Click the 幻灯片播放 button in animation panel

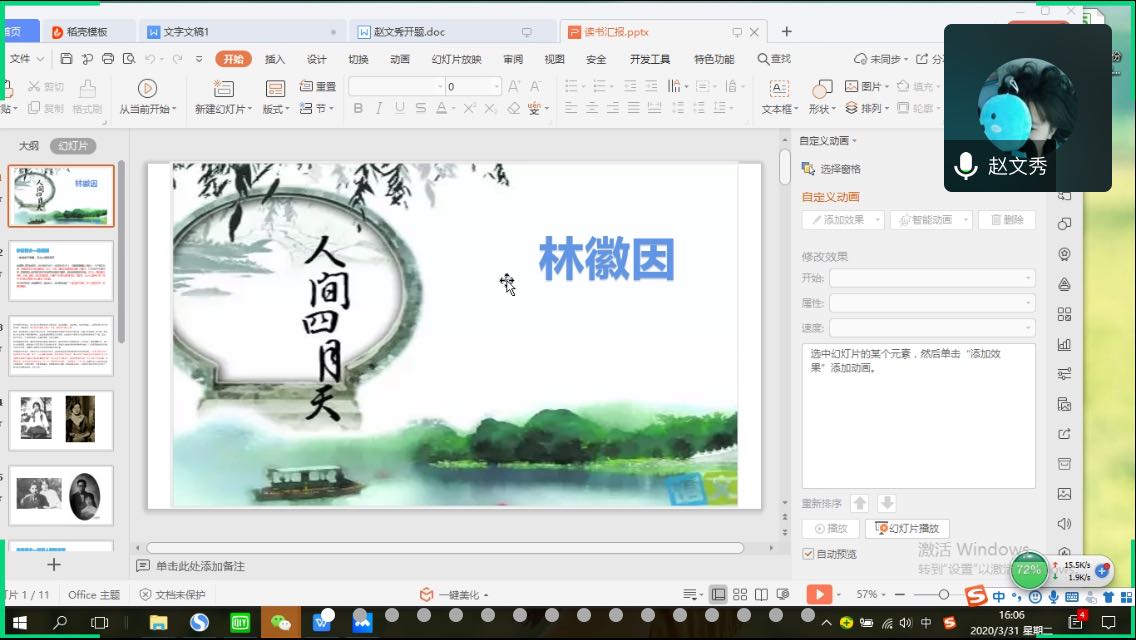(907, 529)
